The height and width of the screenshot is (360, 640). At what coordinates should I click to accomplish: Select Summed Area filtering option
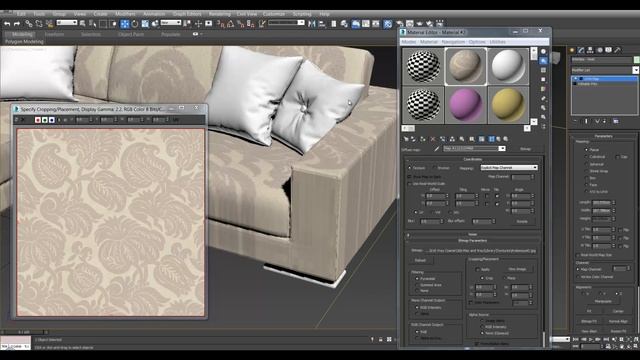coord(417,285)
